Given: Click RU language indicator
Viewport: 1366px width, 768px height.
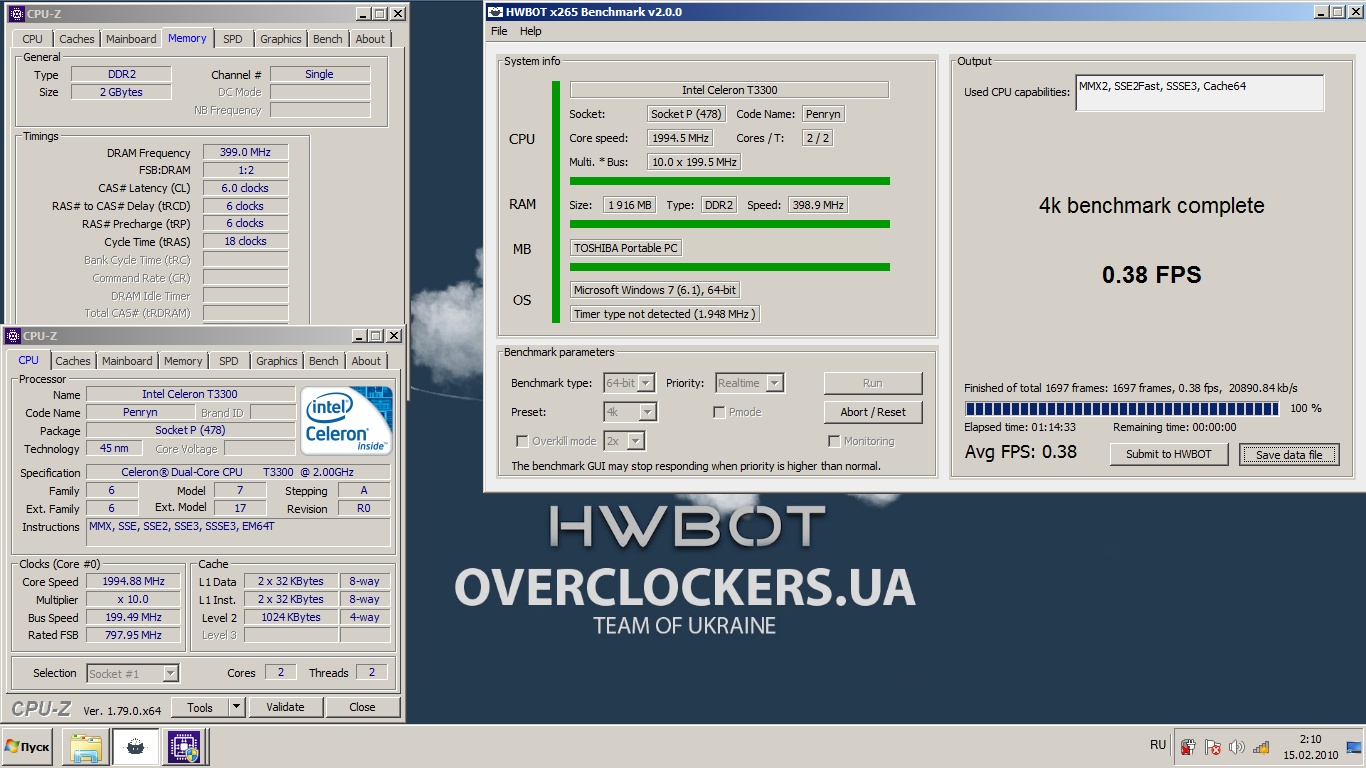Looking at the screenshot, I should pos(1158,745).
